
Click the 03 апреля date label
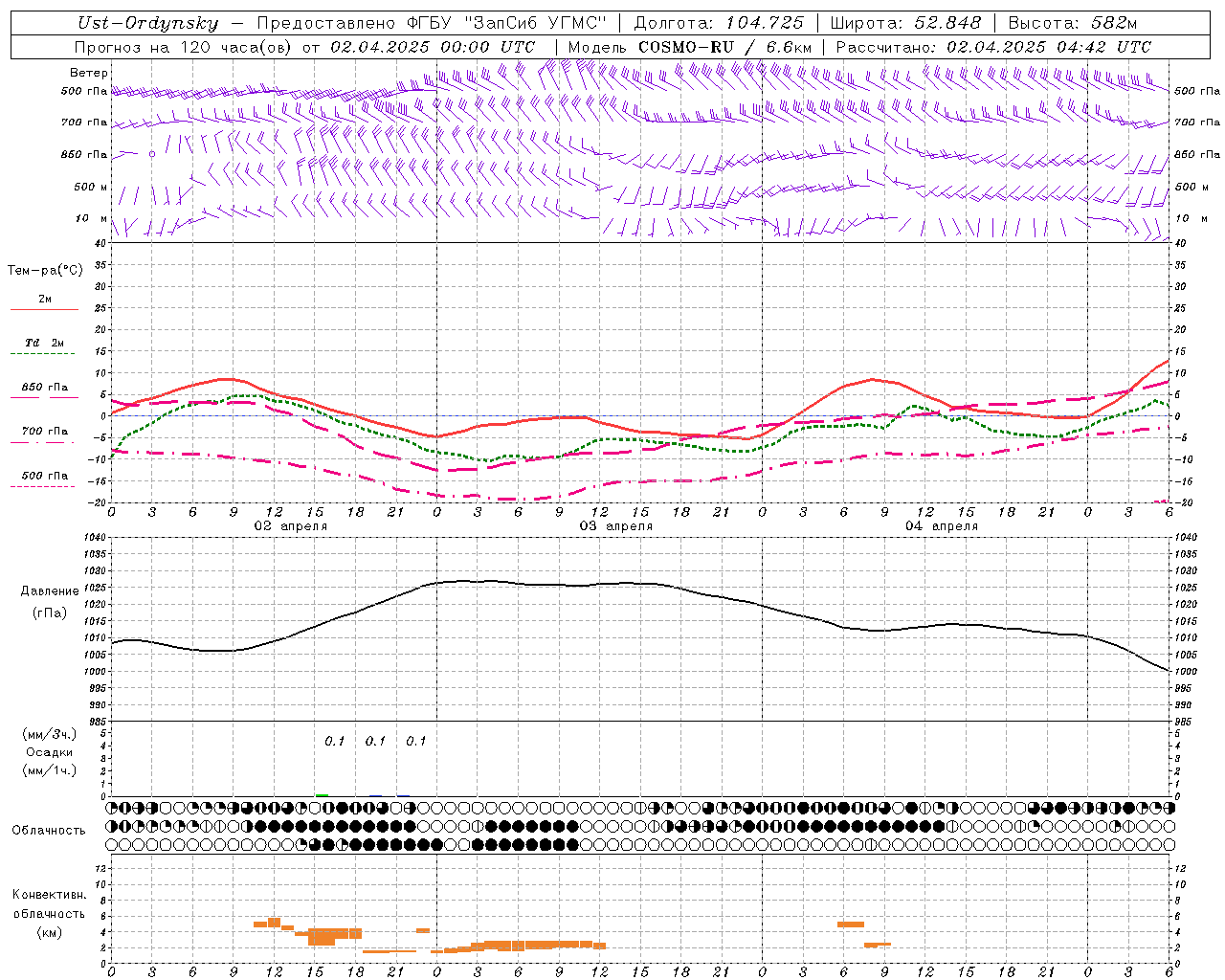click(x=616, y=526)
